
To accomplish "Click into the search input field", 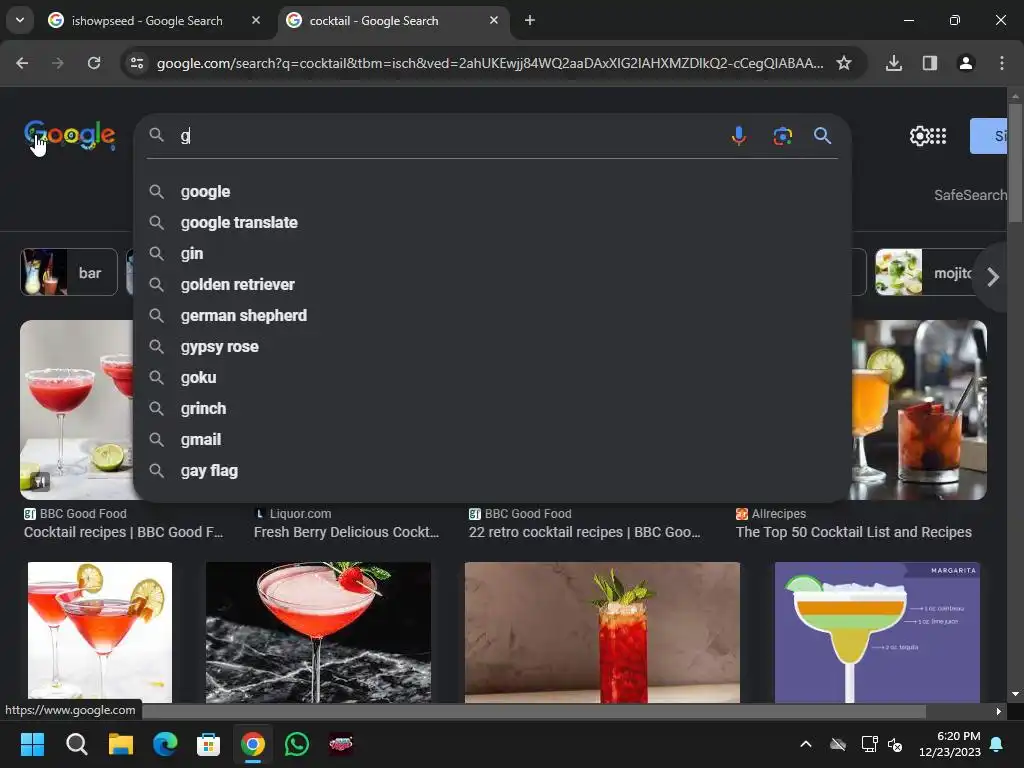I will pos(451,136).
